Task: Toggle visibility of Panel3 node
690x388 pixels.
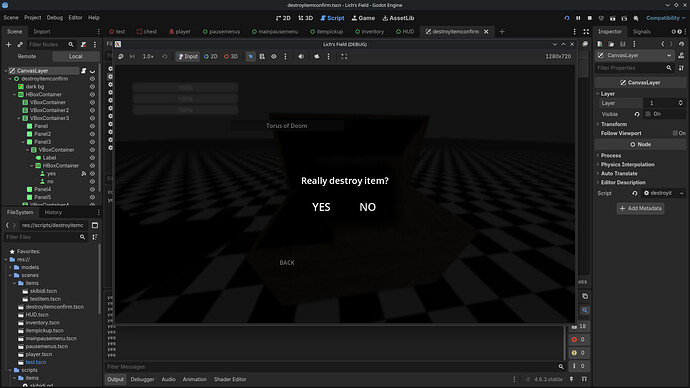Action: (92, 142)
